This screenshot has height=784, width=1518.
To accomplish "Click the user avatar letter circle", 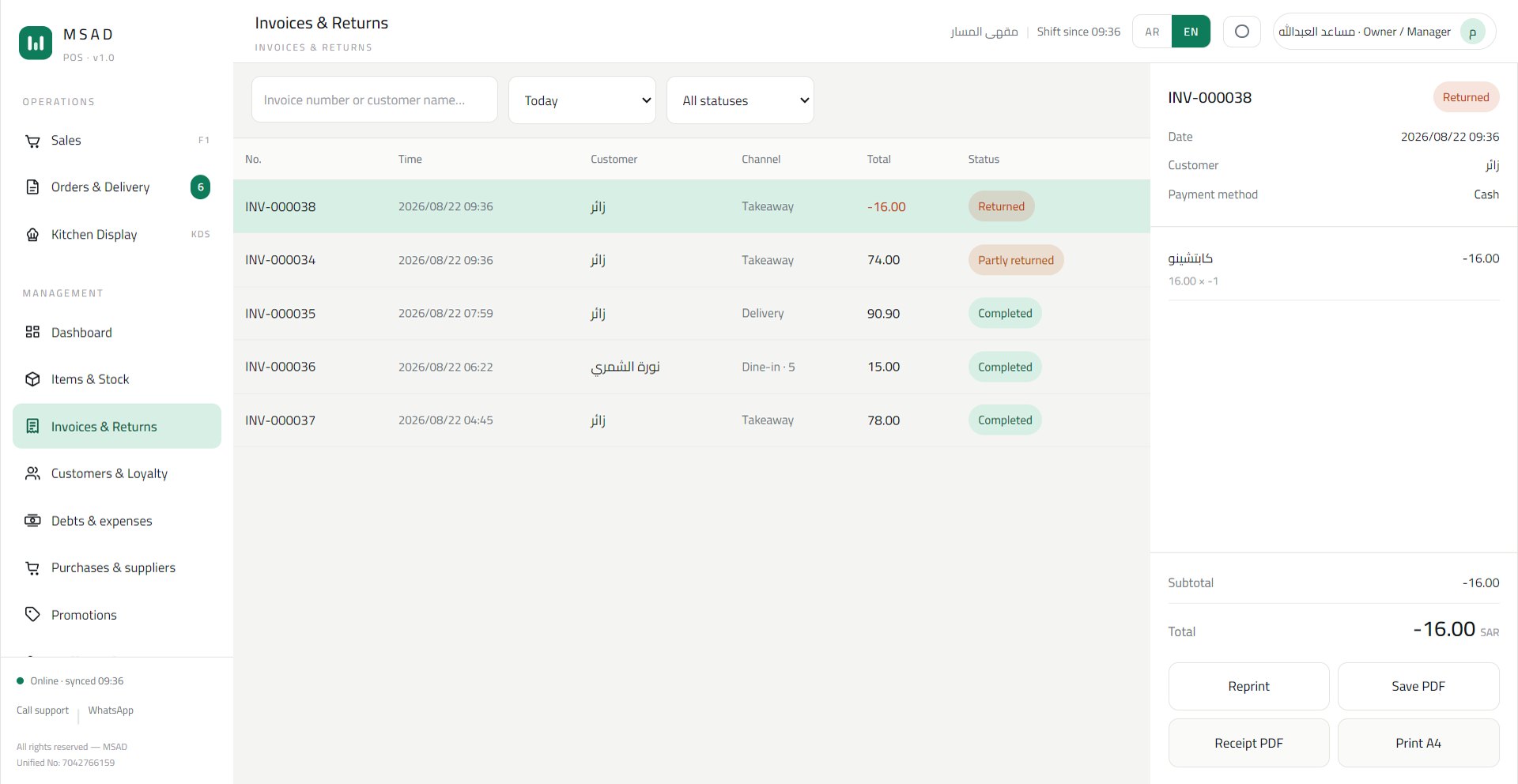I will pos(1472,32).
